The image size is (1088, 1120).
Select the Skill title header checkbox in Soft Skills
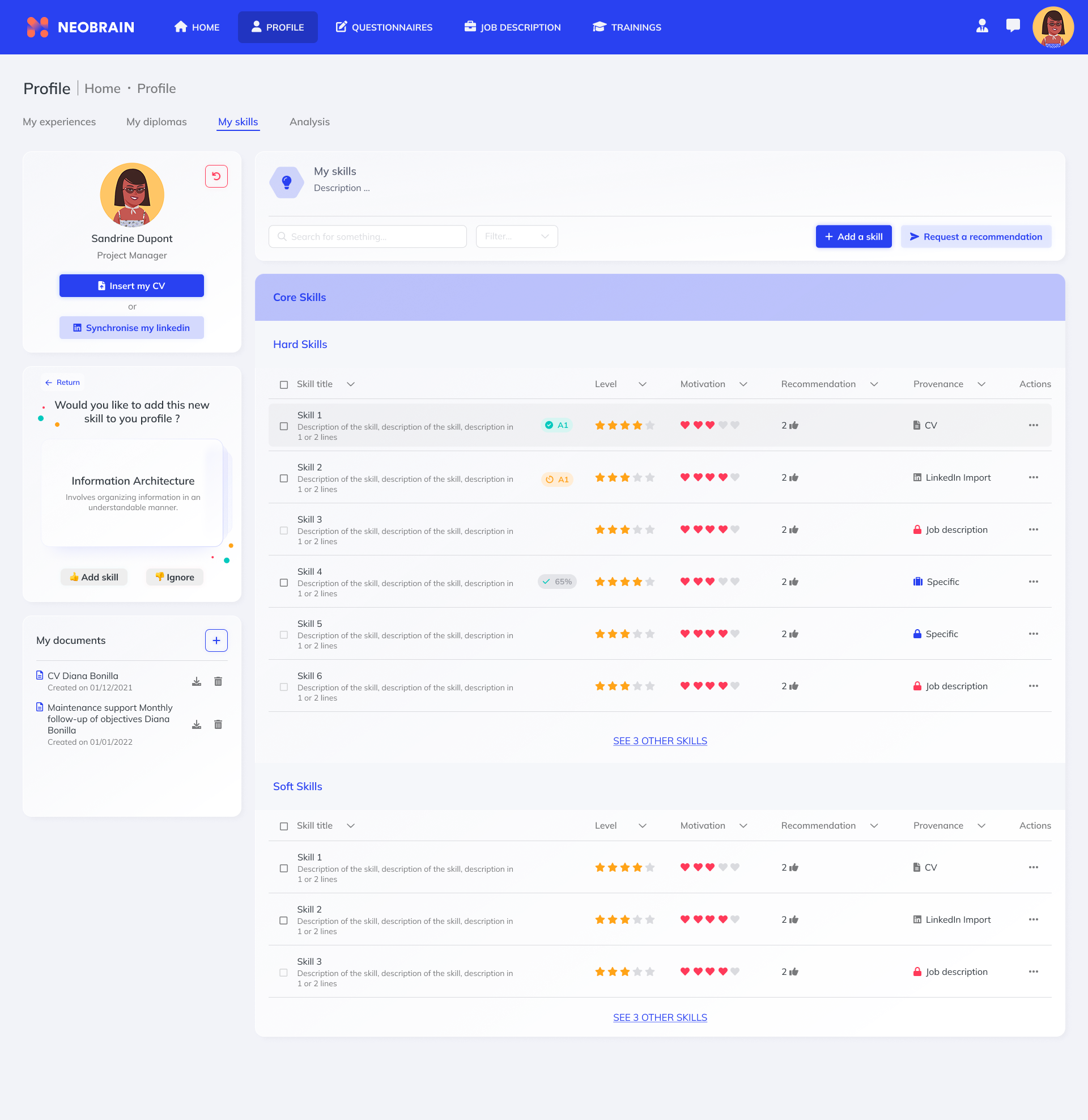point(283,825)
